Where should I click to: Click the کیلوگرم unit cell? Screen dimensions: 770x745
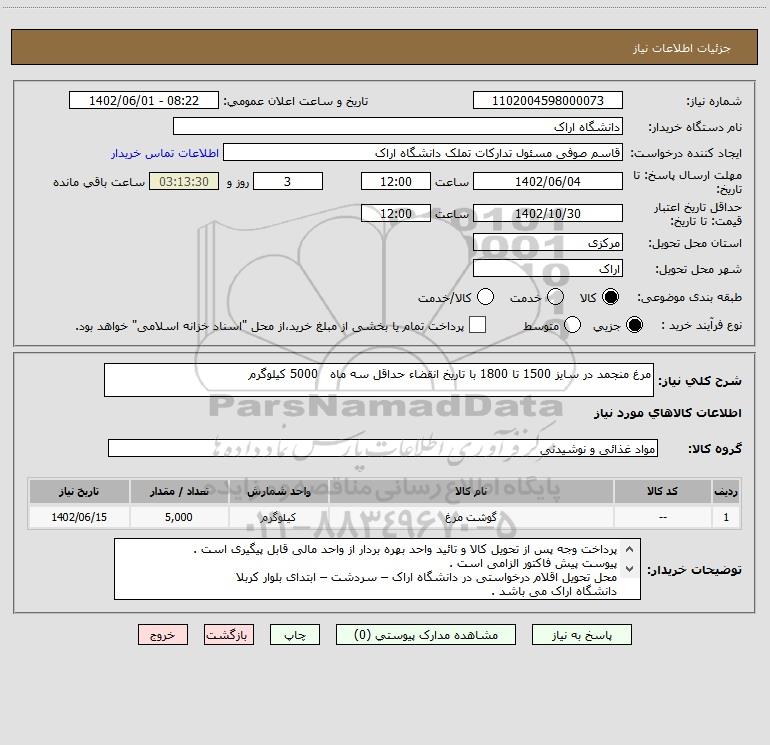click(x=278, y=517)
